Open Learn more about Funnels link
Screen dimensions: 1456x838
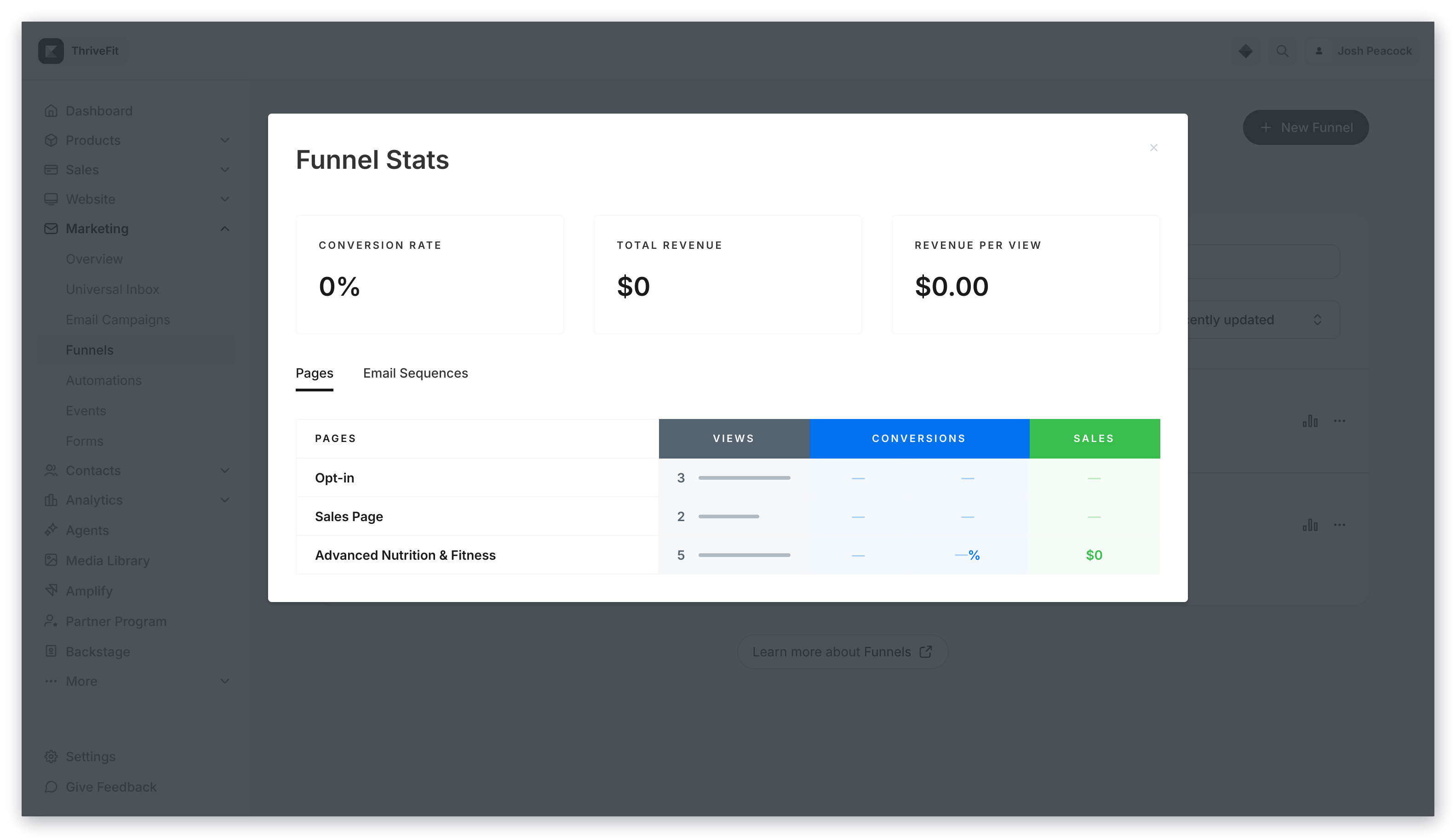pyautogui.click(x=842, y=651)
